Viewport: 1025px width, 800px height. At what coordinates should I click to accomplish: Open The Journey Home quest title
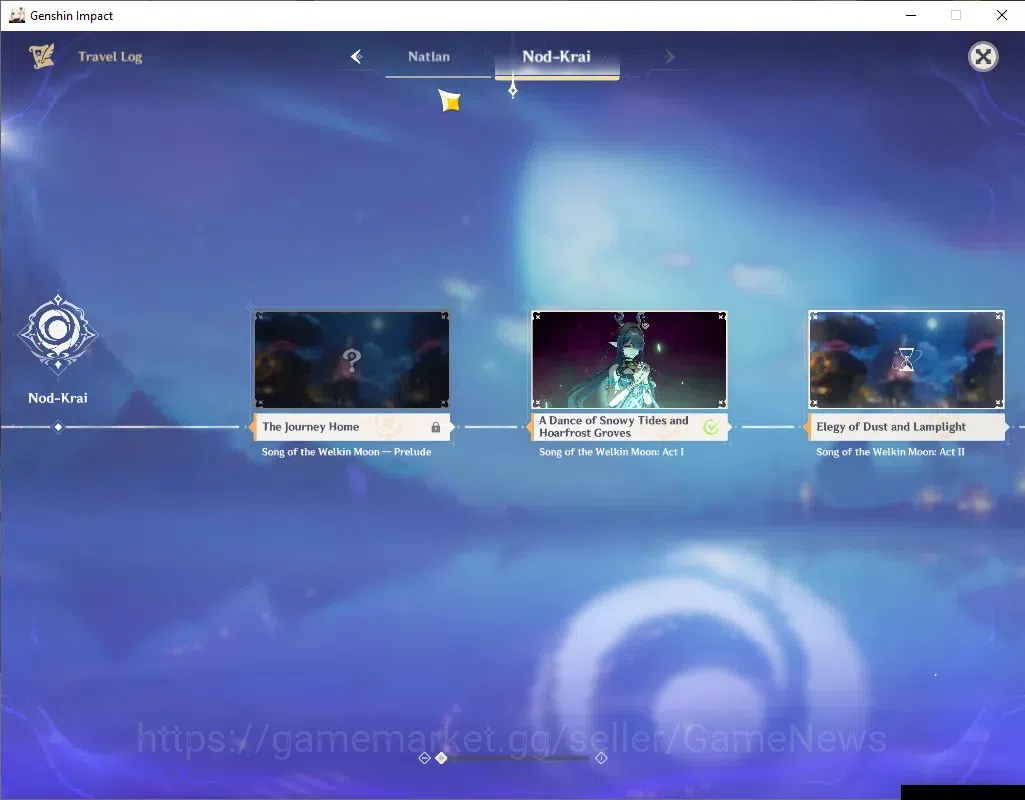(311, 427)
